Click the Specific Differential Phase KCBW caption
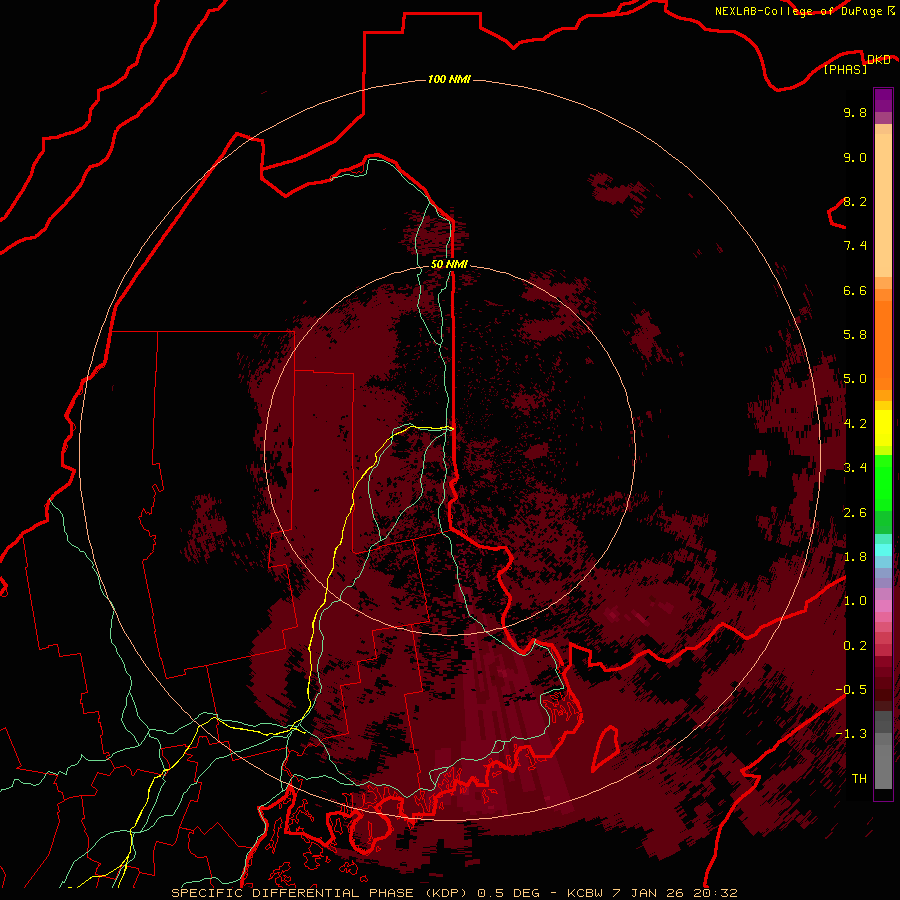Screen dimensions: 900x900 point(454,893)
